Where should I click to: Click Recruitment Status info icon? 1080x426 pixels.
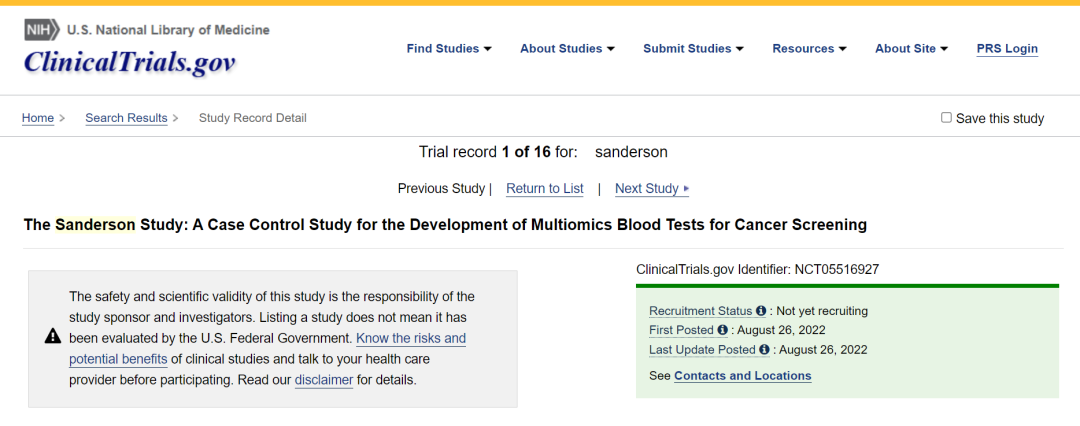tap(761, 311)
